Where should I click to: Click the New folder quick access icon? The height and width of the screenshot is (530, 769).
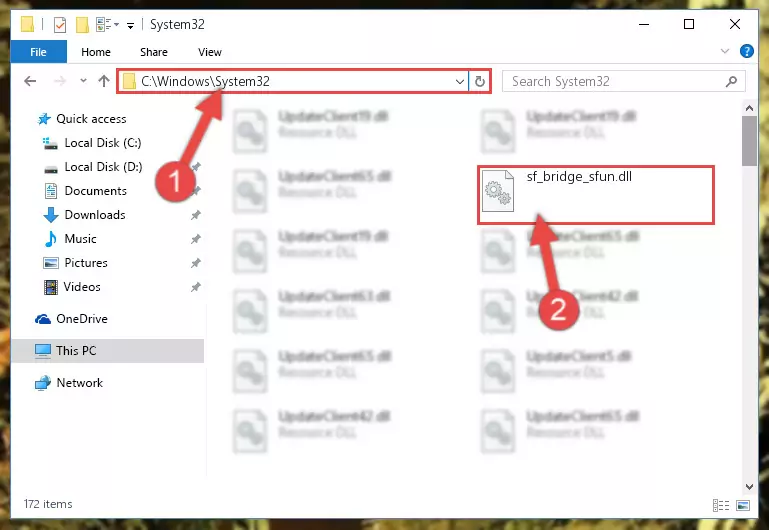82,24
